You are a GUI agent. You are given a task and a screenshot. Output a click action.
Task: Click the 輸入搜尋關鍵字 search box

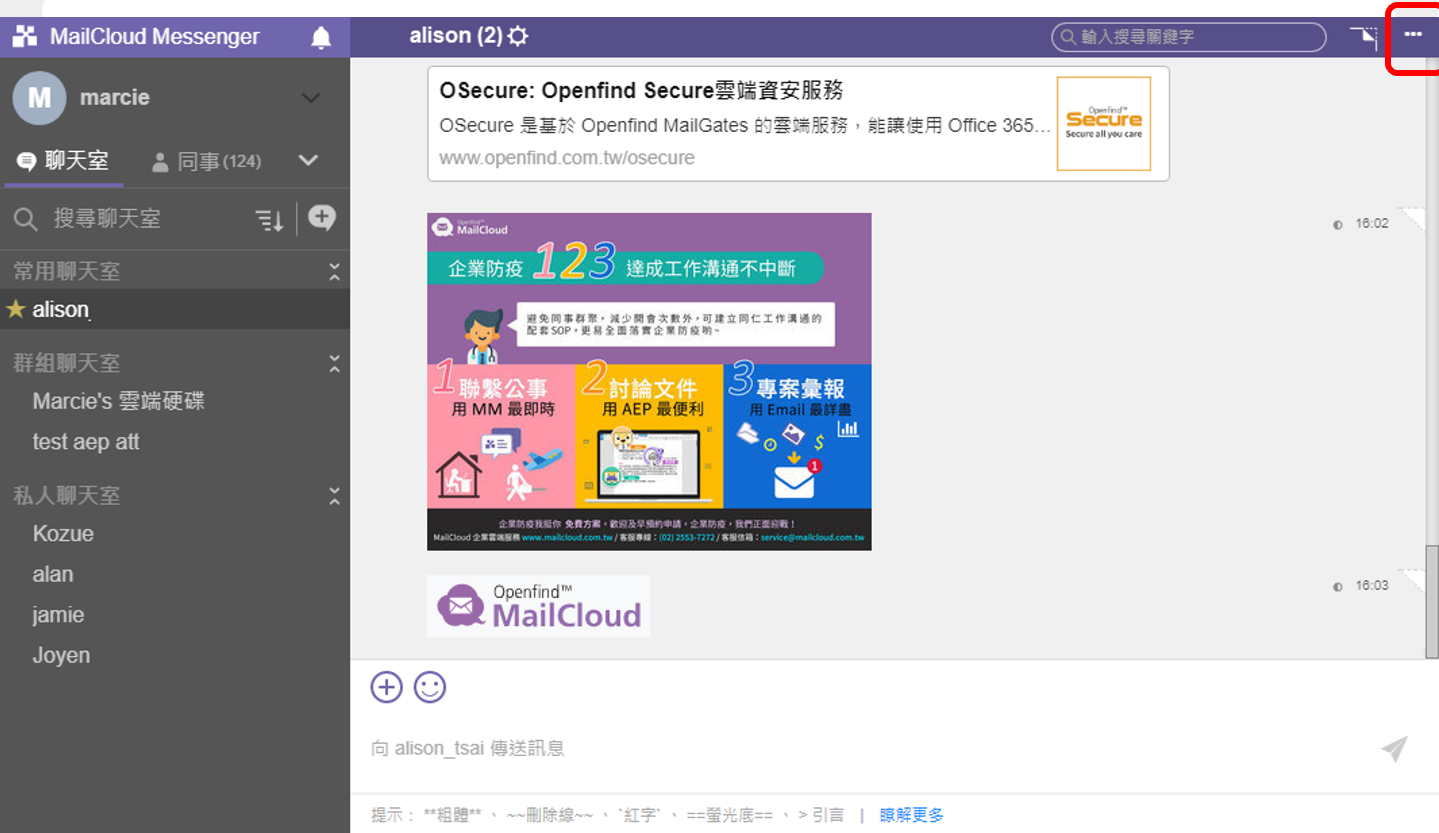click(1189, 37)
